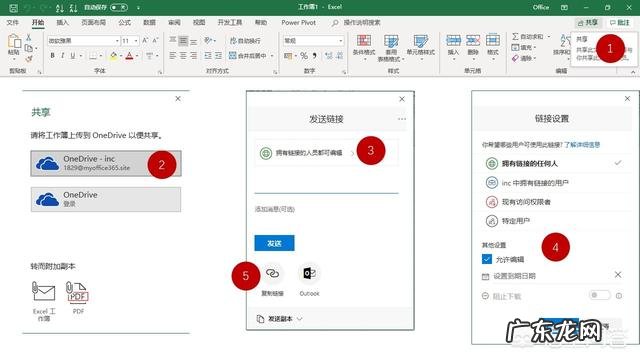Toggle Italic formatting
This screenshot has width=640, height=360.
[62, 56]
